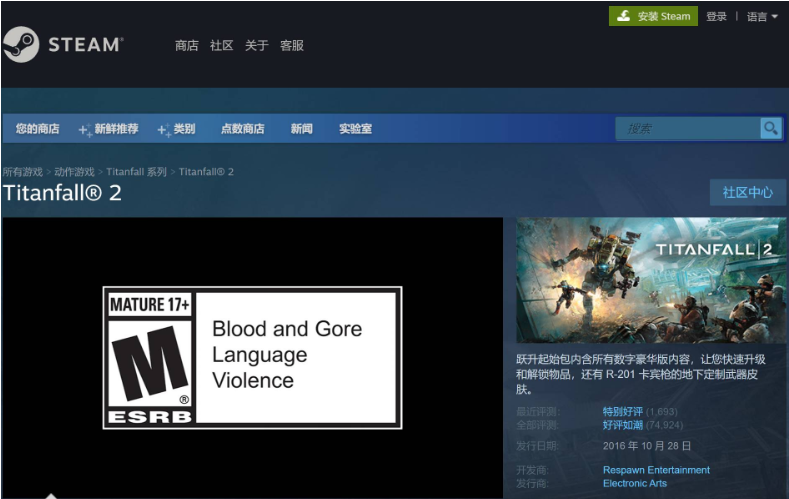Select the 点数商店 tab
The image size is (789, 499).
coord(242,129)
